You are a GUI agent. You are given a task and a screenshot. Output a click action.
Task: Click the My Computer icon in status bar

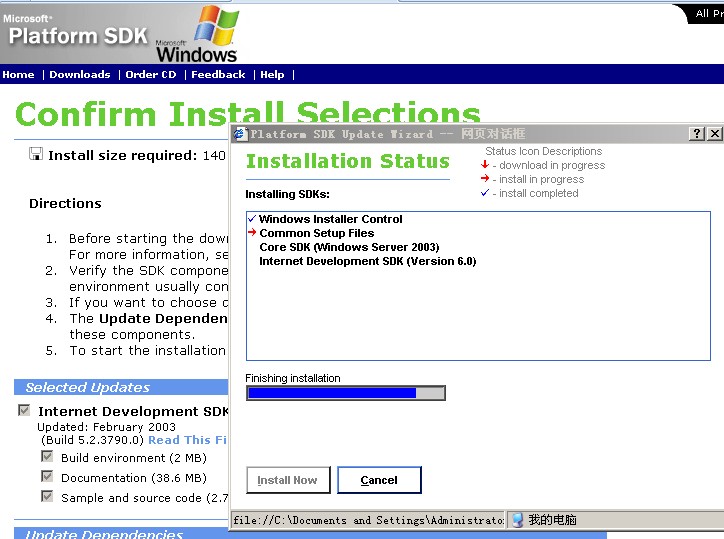tap(518, 520)
